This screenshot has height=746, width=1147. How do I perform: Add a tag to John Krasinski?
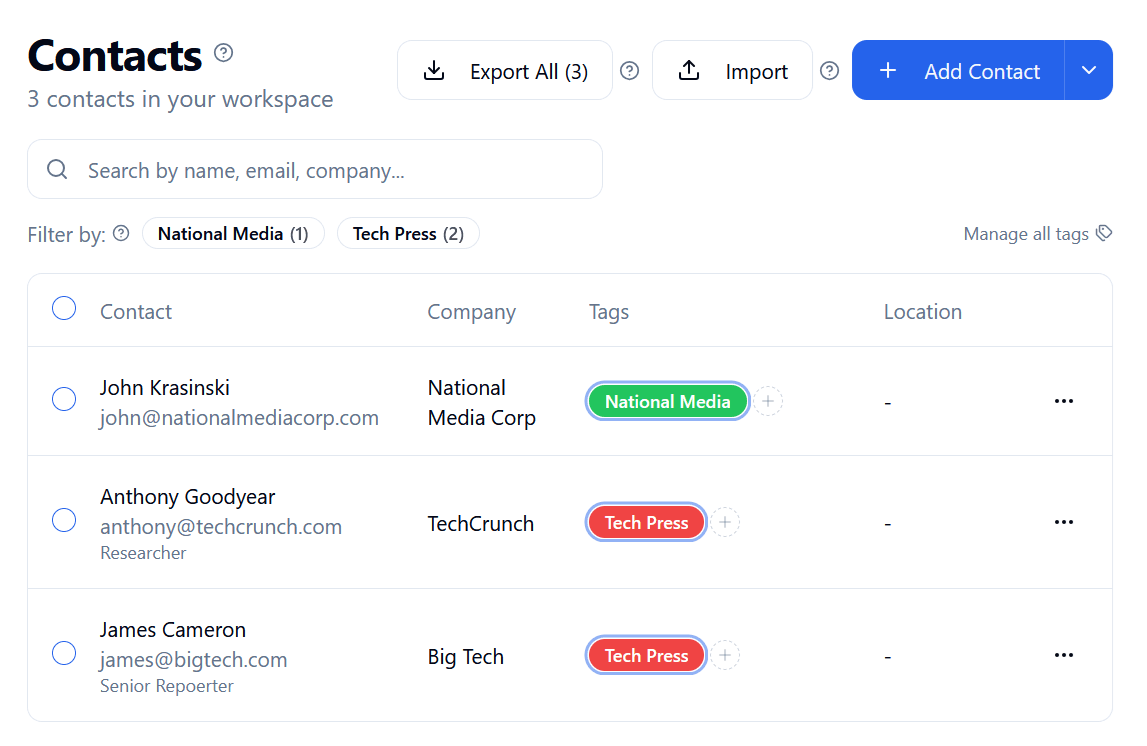click(767, 400)
